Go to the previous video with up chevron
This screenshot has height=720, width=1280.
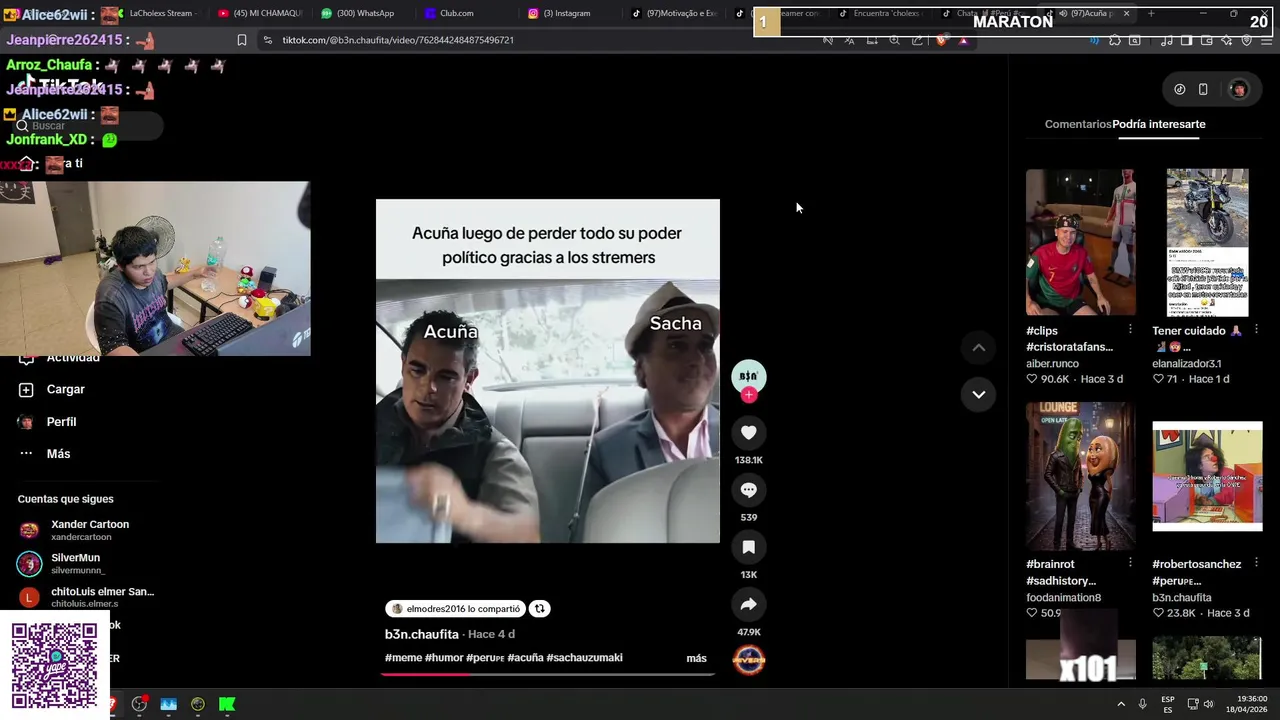[x=978, y=348]
